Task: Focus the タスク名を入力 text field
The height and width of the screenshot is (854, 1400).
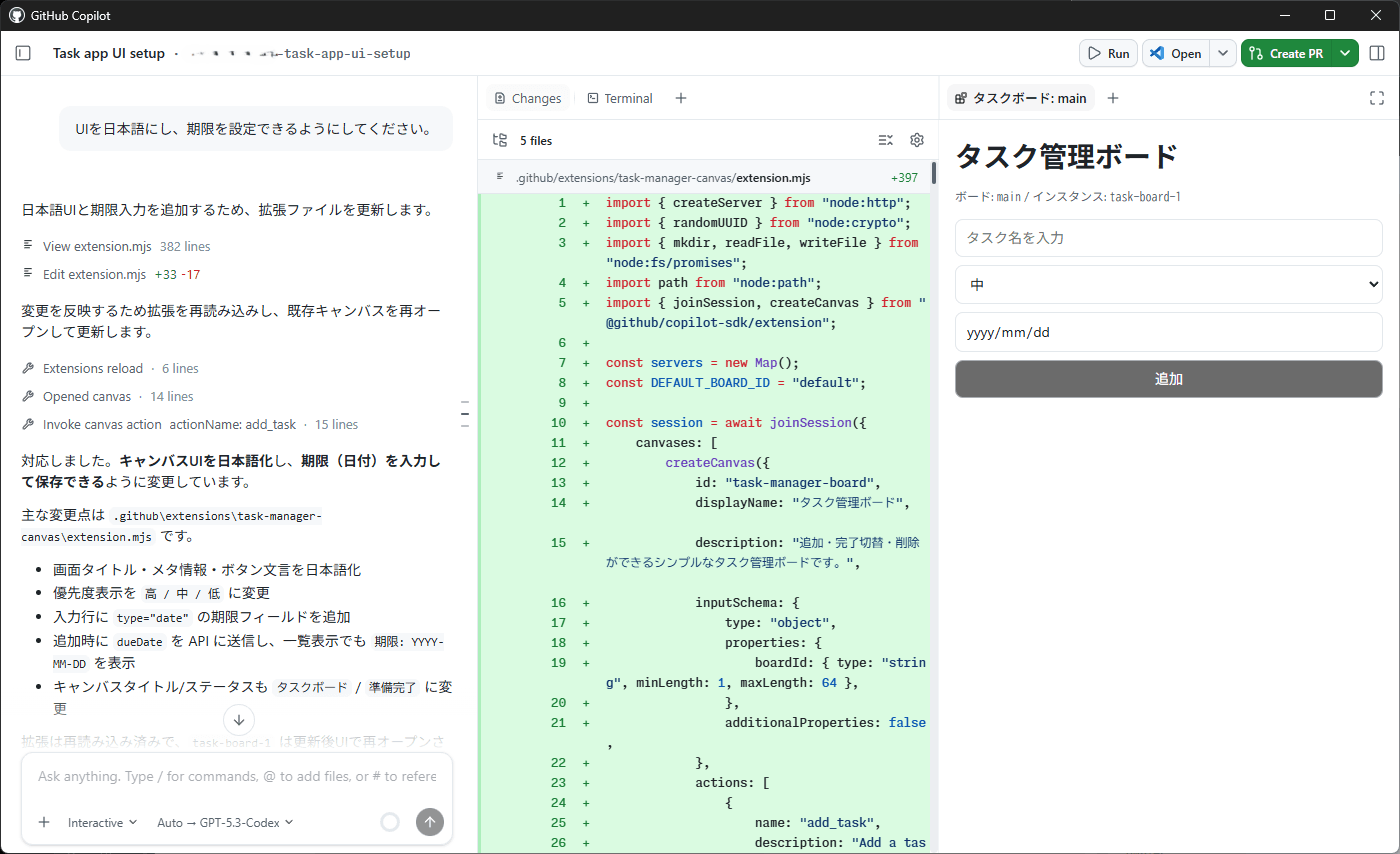Action: (x=1168, y=238)
